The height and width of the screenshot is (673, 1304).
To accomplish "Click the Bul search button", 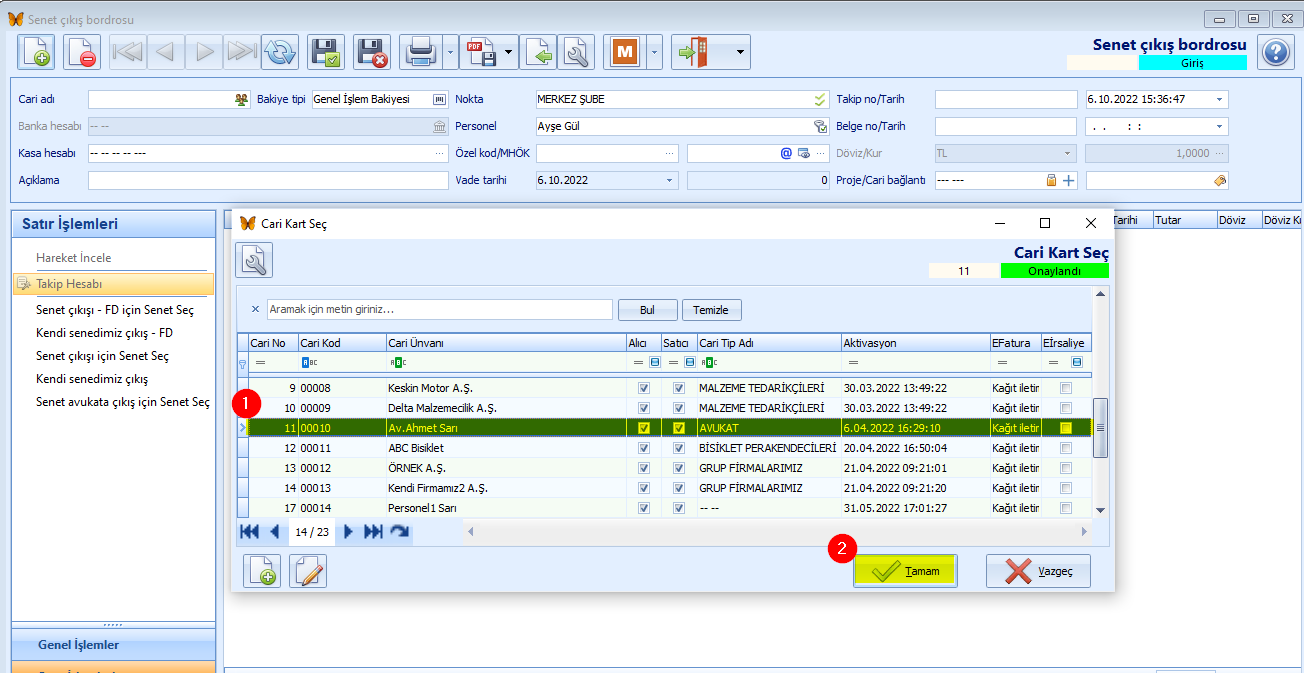I will (x=647, y=310).
